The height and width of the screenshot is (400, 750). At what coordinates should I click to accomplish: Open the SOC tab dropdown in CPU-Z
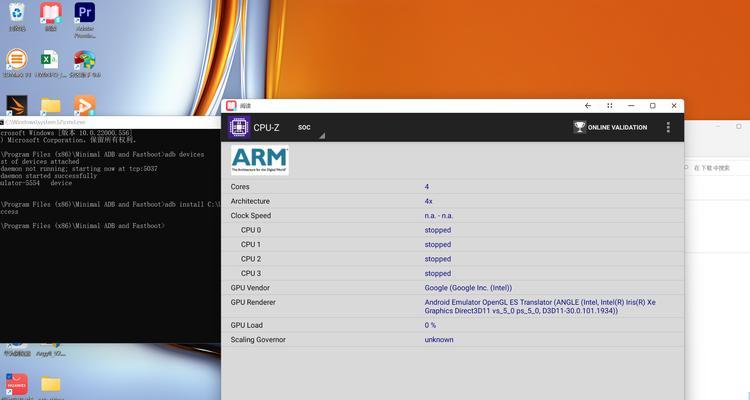point(311,128)
